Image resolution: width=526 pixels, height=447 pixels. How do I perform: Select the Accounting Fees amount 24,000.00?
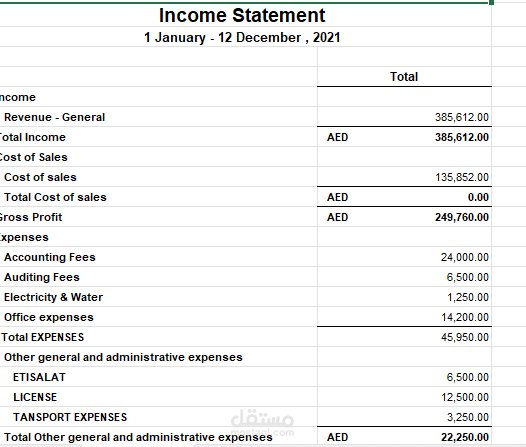(465, 257)
